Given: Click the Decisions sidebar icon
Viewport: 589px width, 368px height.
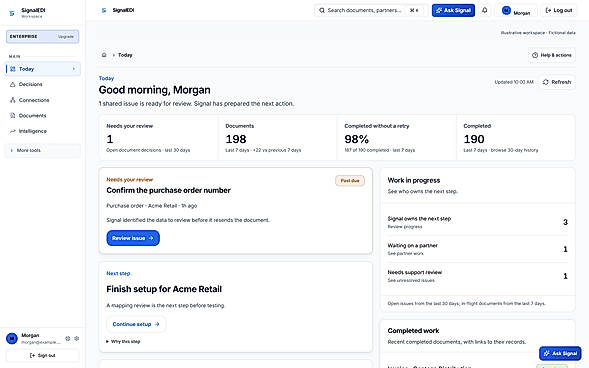Looking at the screenshot, I should (x=13, y=84).
